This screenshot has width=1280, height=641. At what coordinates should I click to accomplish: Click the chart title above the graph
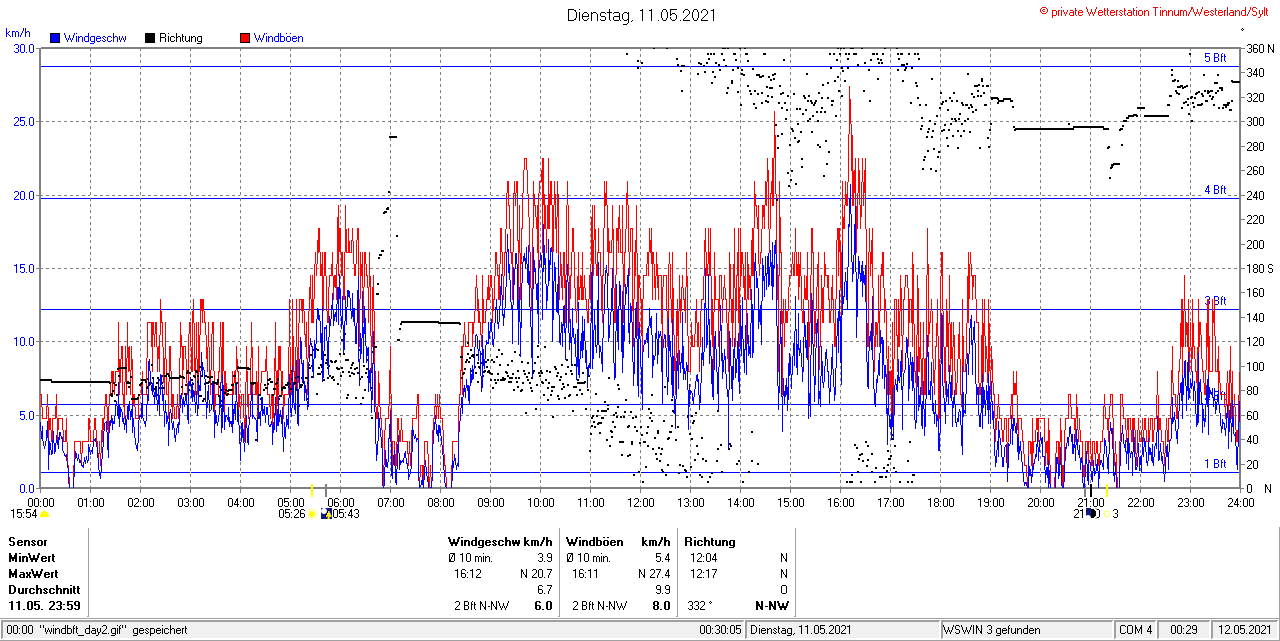click(641, 15)
